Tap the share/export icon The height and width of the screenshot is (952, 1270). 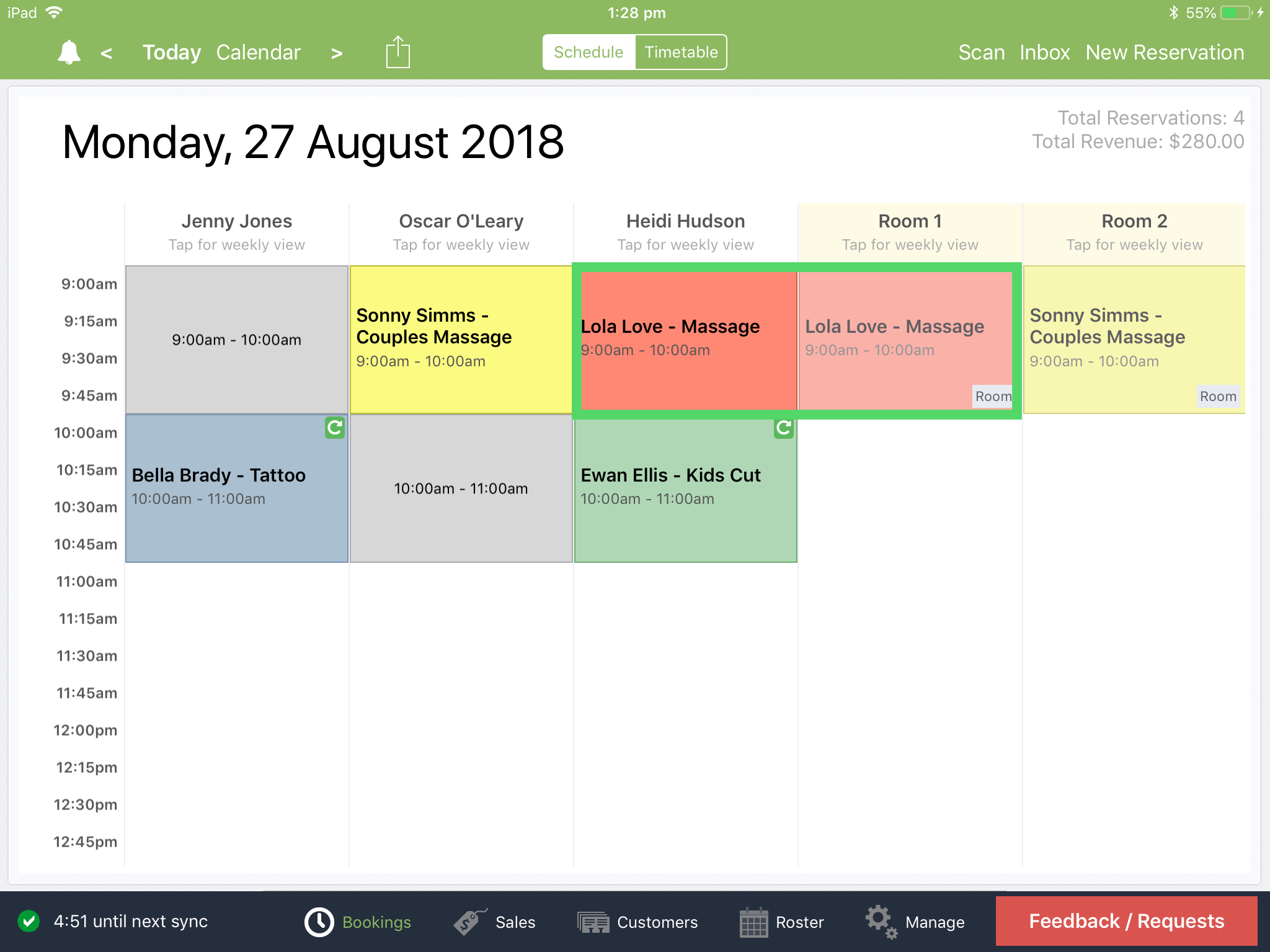tap(397, 52)
